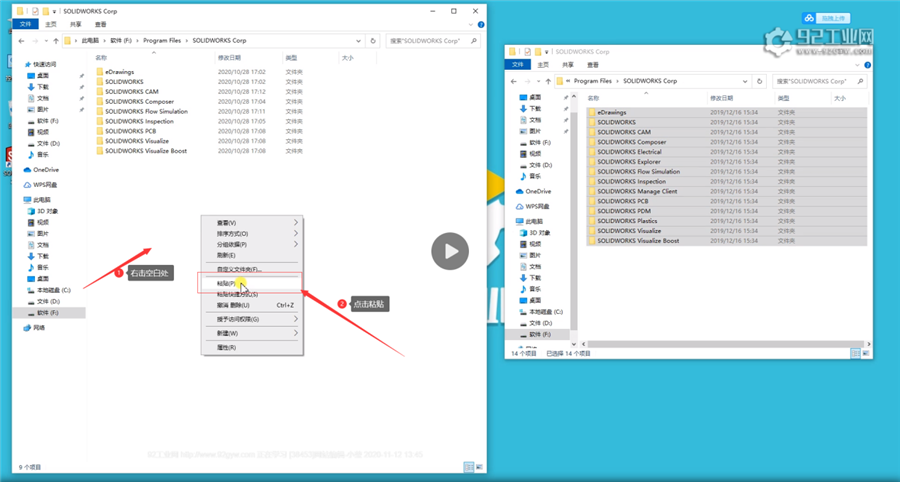Go back in the right Explorer window
900x482 pixels.
(x=514, y=81)
